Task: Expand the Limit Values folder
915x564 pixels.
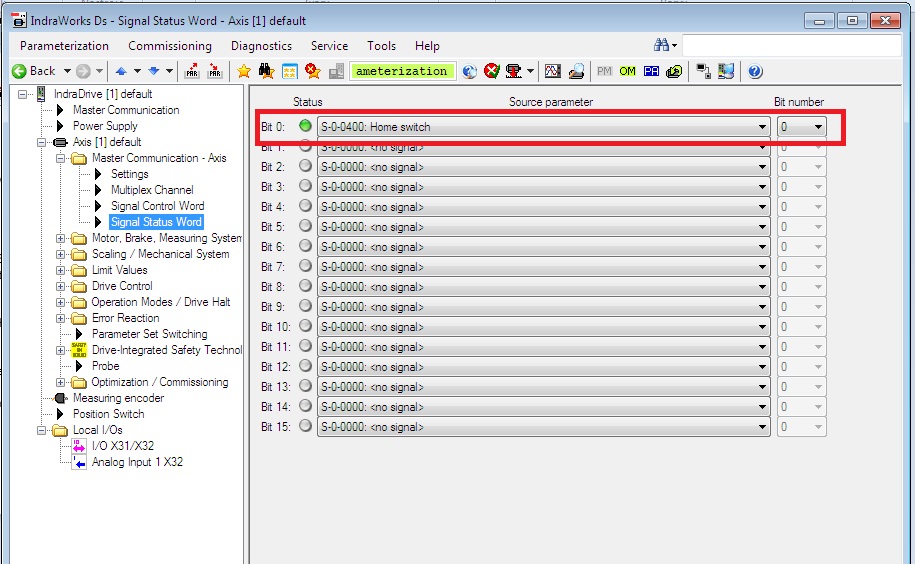Action: 61,270
